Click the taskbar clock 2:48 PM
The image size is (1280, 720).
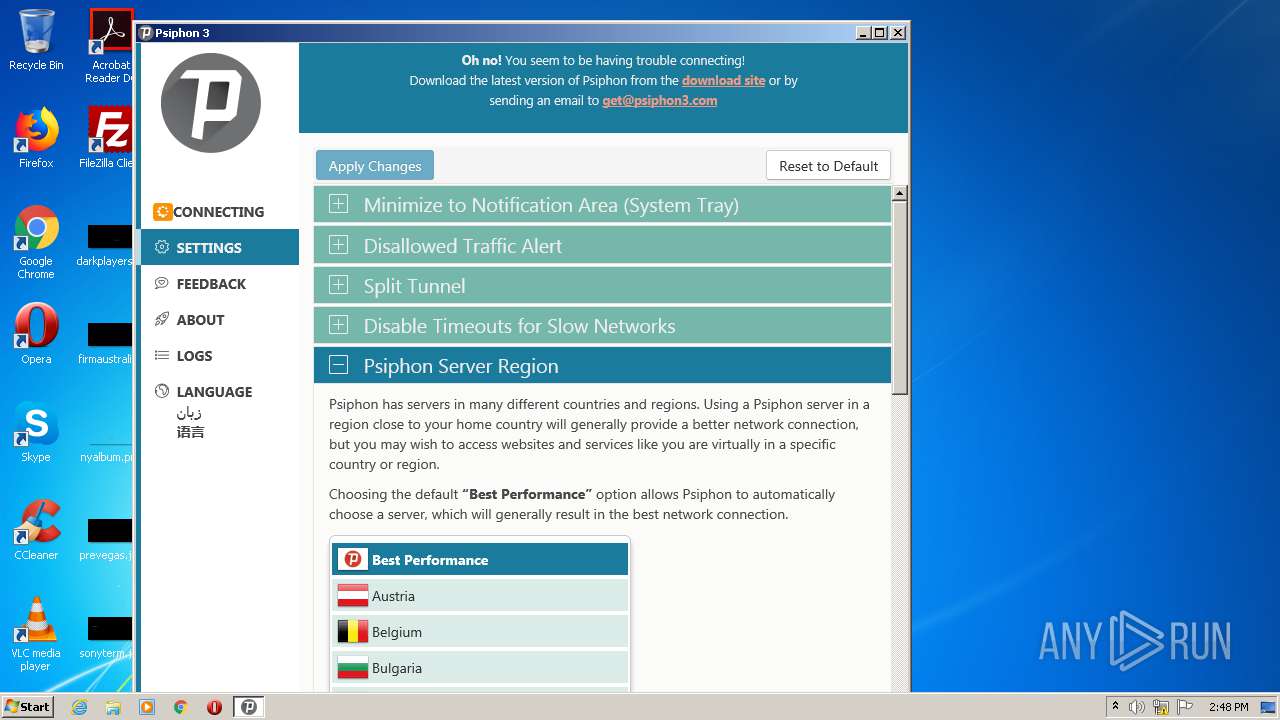(1228, 707)
